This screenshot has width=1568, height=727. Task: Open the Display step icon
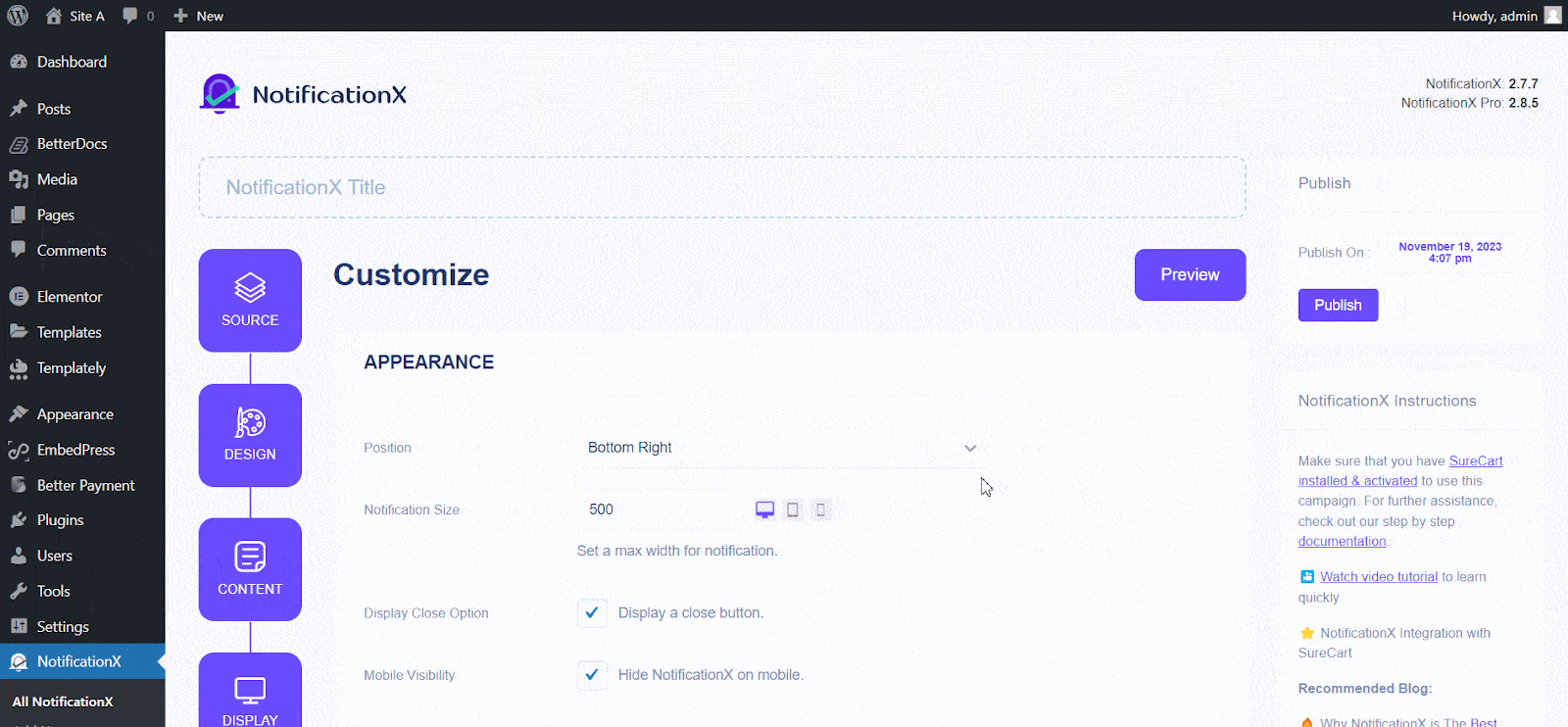tap(250, 691)
